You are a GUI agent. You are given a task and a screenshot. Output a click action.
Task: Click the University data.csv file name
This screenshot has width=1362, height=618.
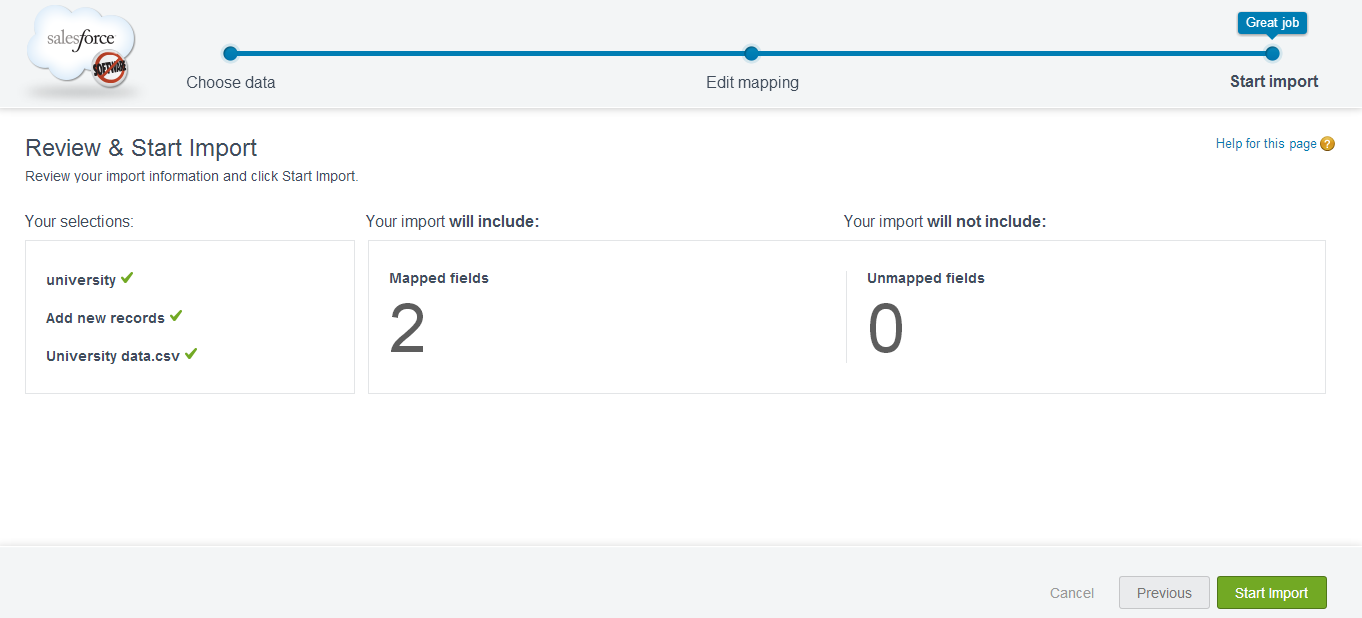coord(113,356)
